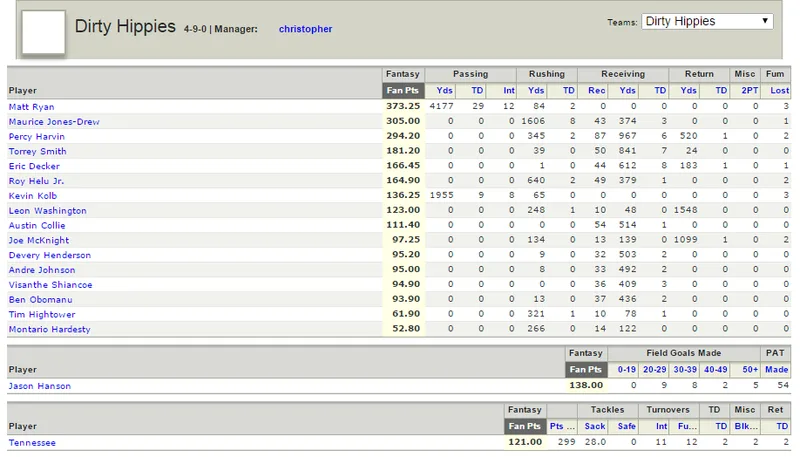Open Devery Henderson player link
The height and width of the screenshot is (457, 800).
coord(49,255)
